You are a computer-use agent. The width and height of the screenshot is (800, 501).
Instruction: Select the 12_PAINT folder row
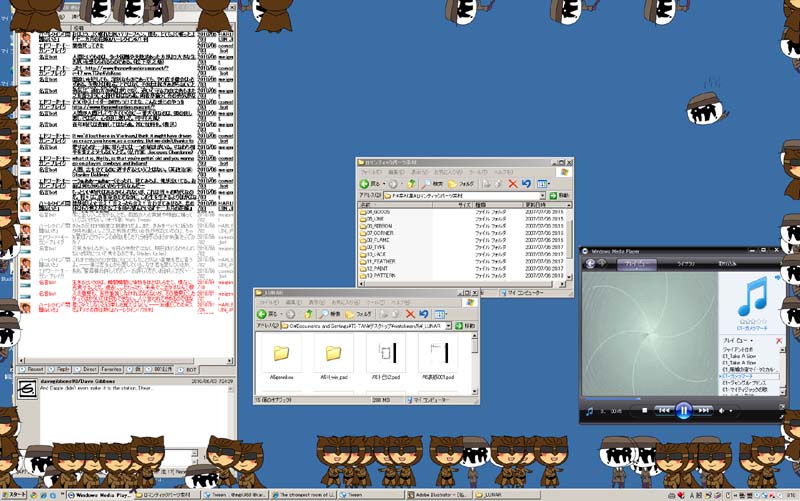464,268
